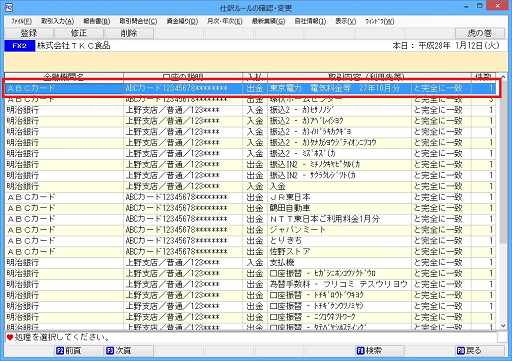This screenshot has height=361, width=512.
Task: Click ABCカード12345678 account cell in ジャパンミート row
Action: pyautogui.click(x=183, y=230)
